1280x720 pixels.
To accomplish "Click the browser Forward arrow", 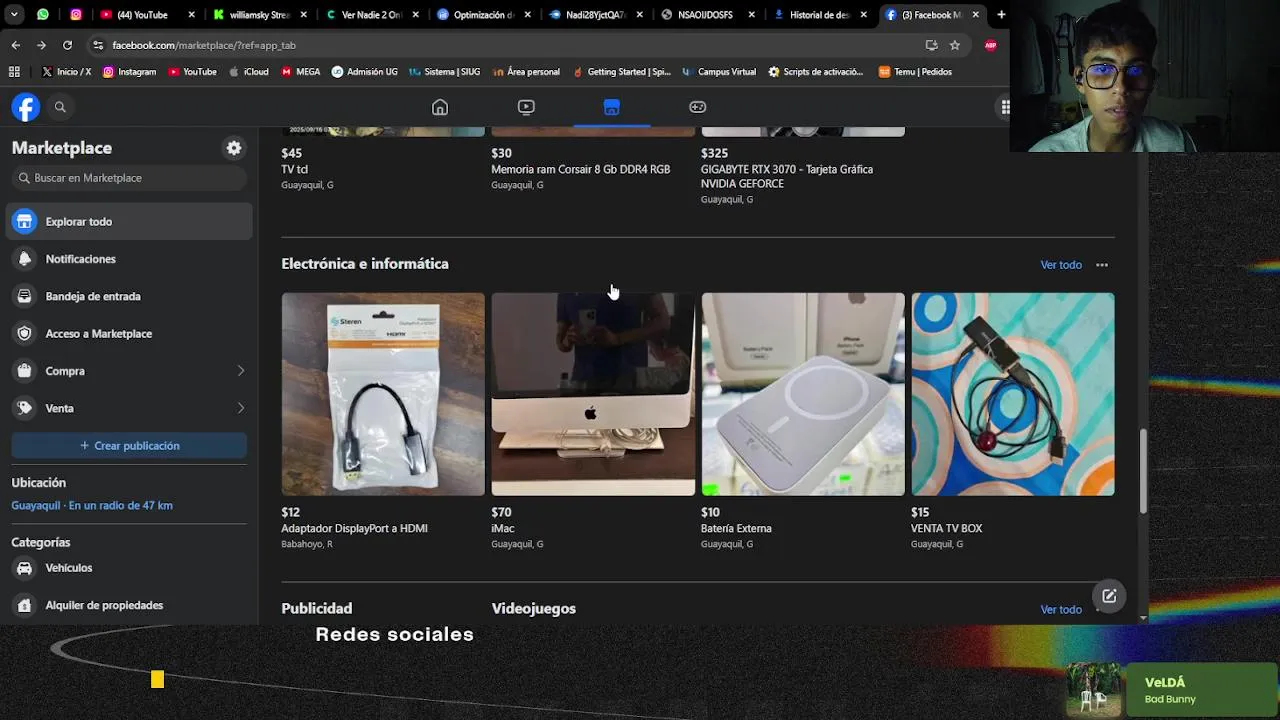I will click(x=41, y=45).
